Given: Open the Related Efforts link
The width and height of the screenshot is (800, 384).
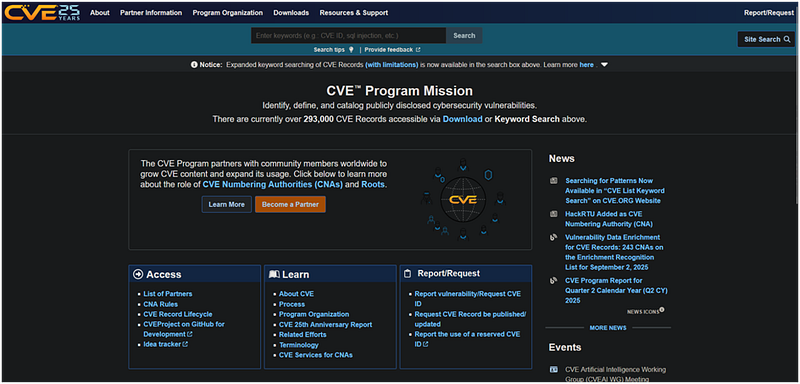Looking at the screenshot, I should 303,335.
